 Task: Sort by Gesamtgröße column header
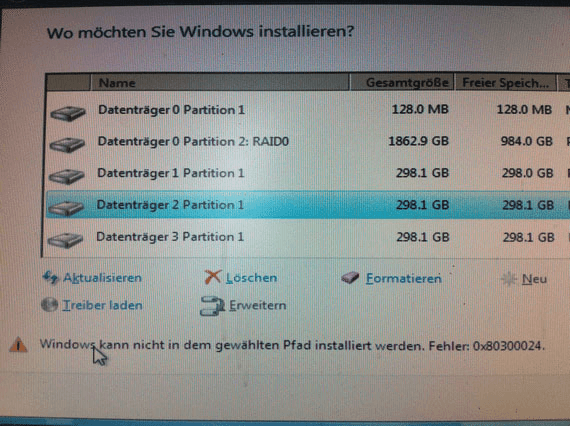[402, 83]
